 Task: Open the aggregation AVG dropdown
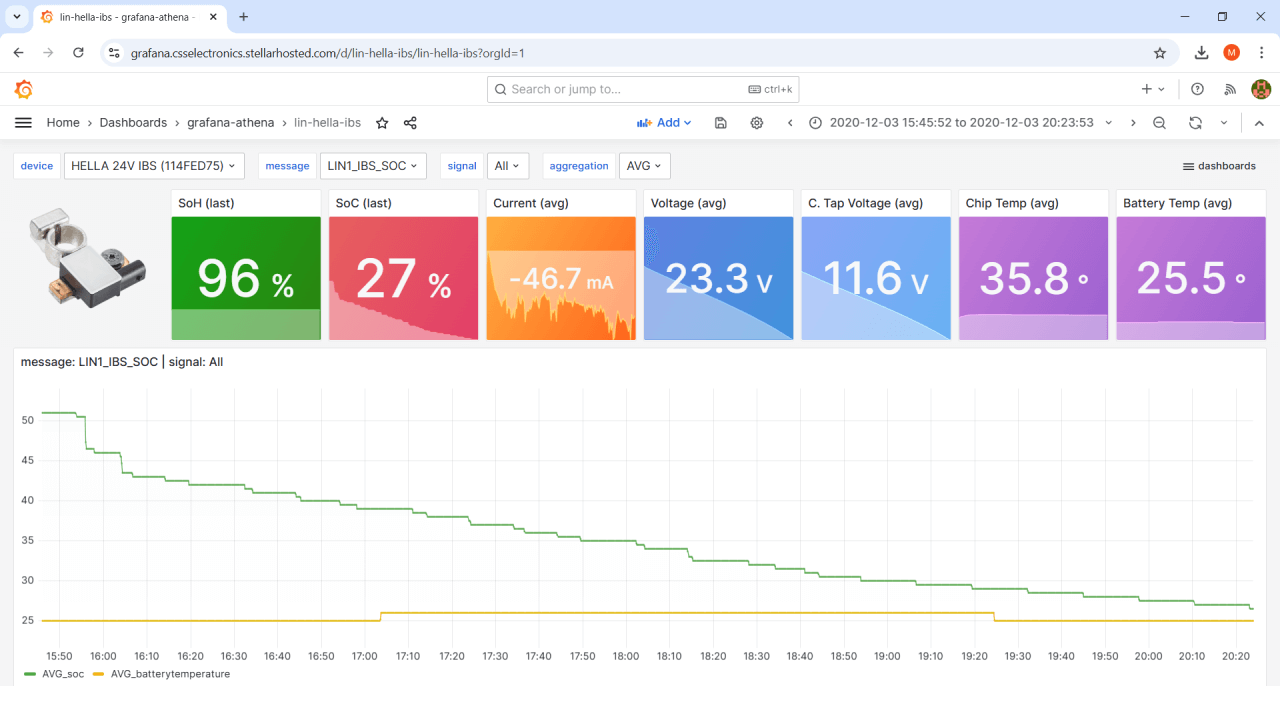(644, 166)
